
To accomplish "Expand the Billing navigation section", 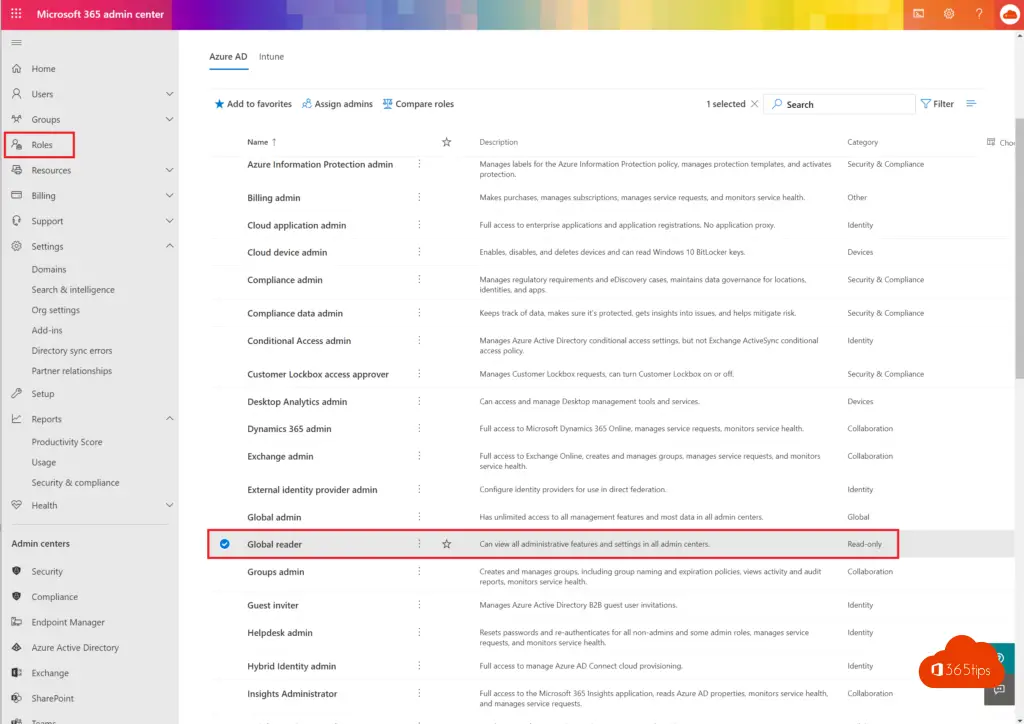I will click(169, 196).
